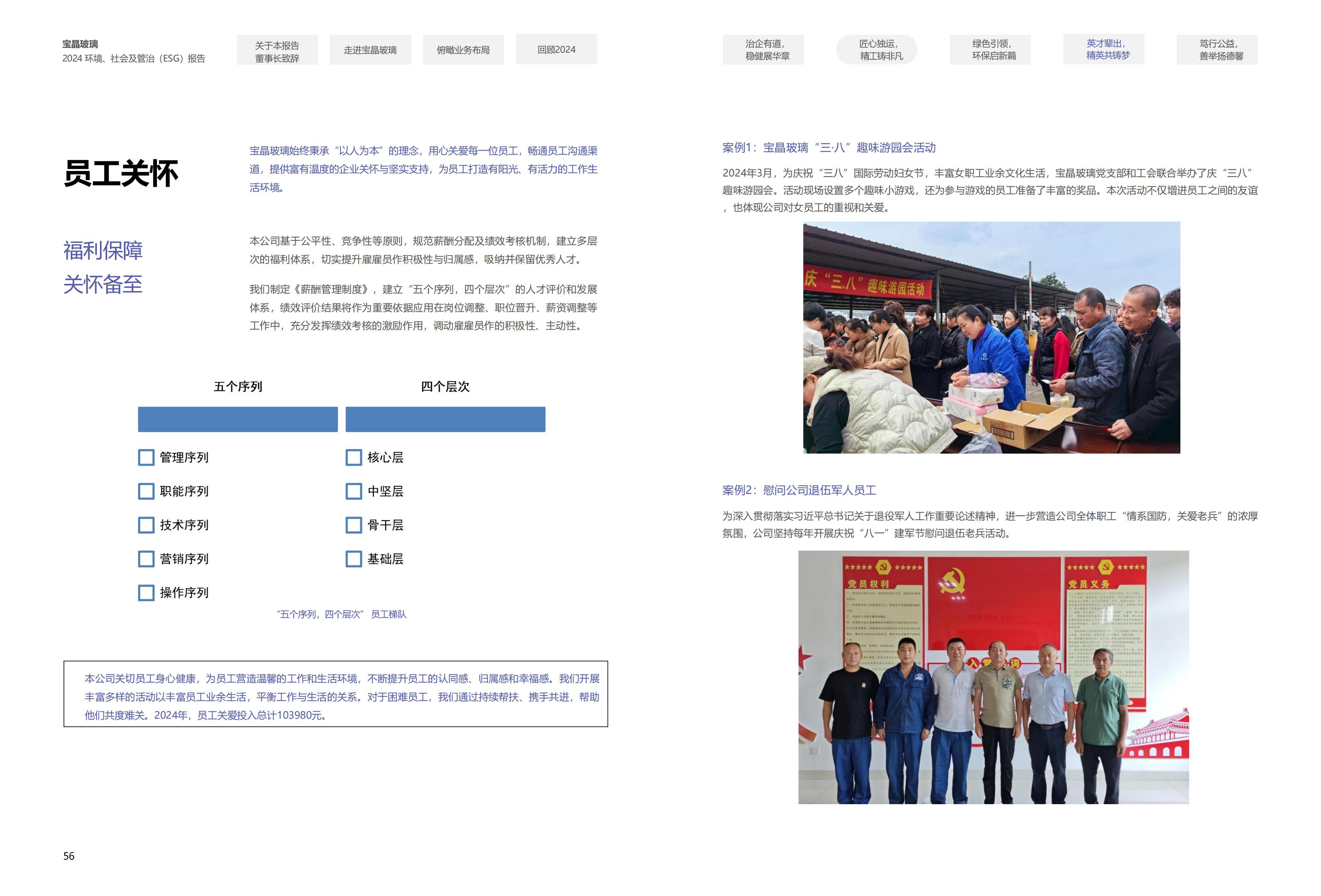The width and height of the screenshot is (1321, 896).
Task: Tick the 骨干层 checkbox
Action: 354,525
